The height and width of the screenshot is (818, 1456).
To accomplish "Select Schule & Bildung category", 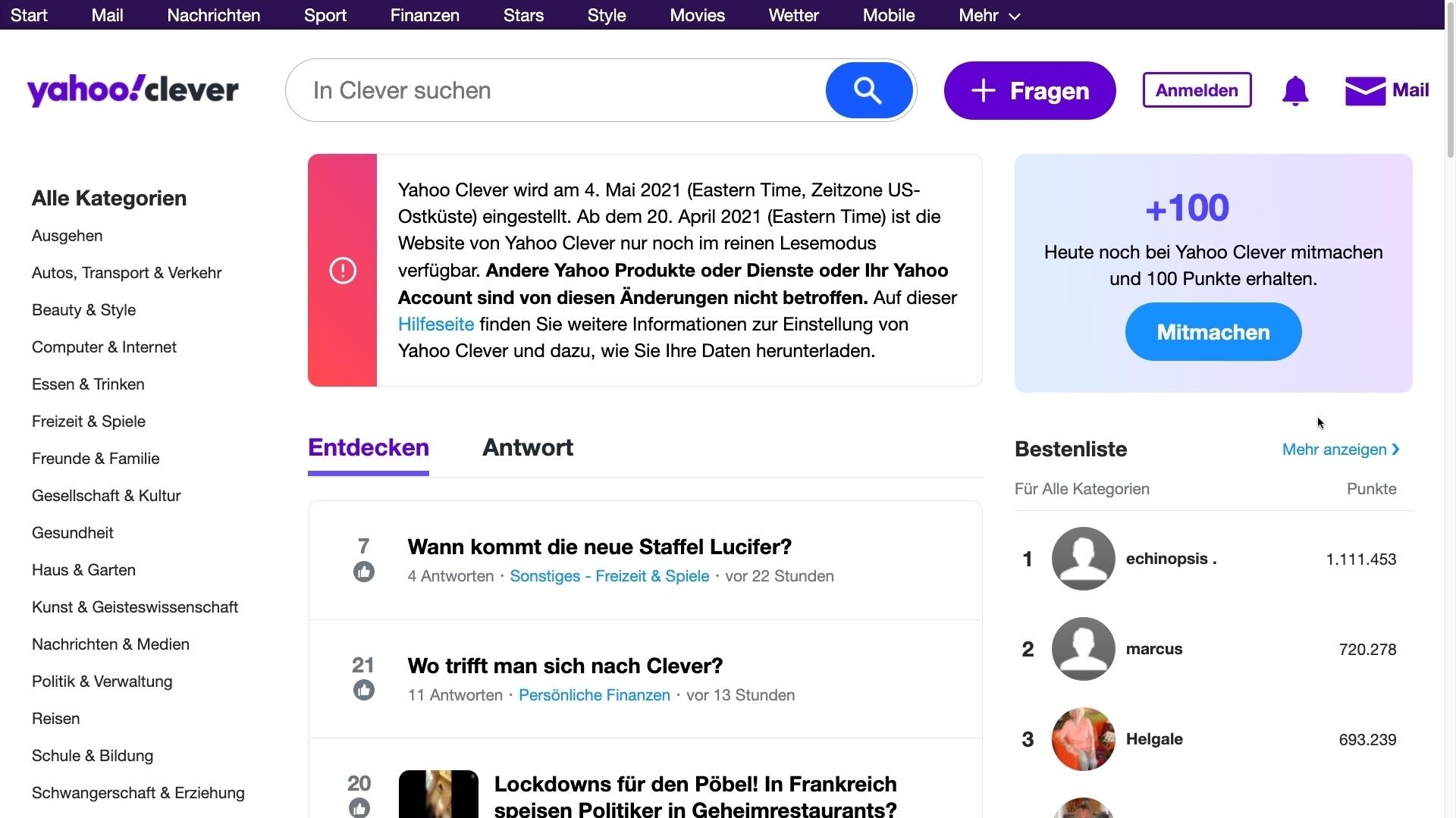I will (93, 756).
